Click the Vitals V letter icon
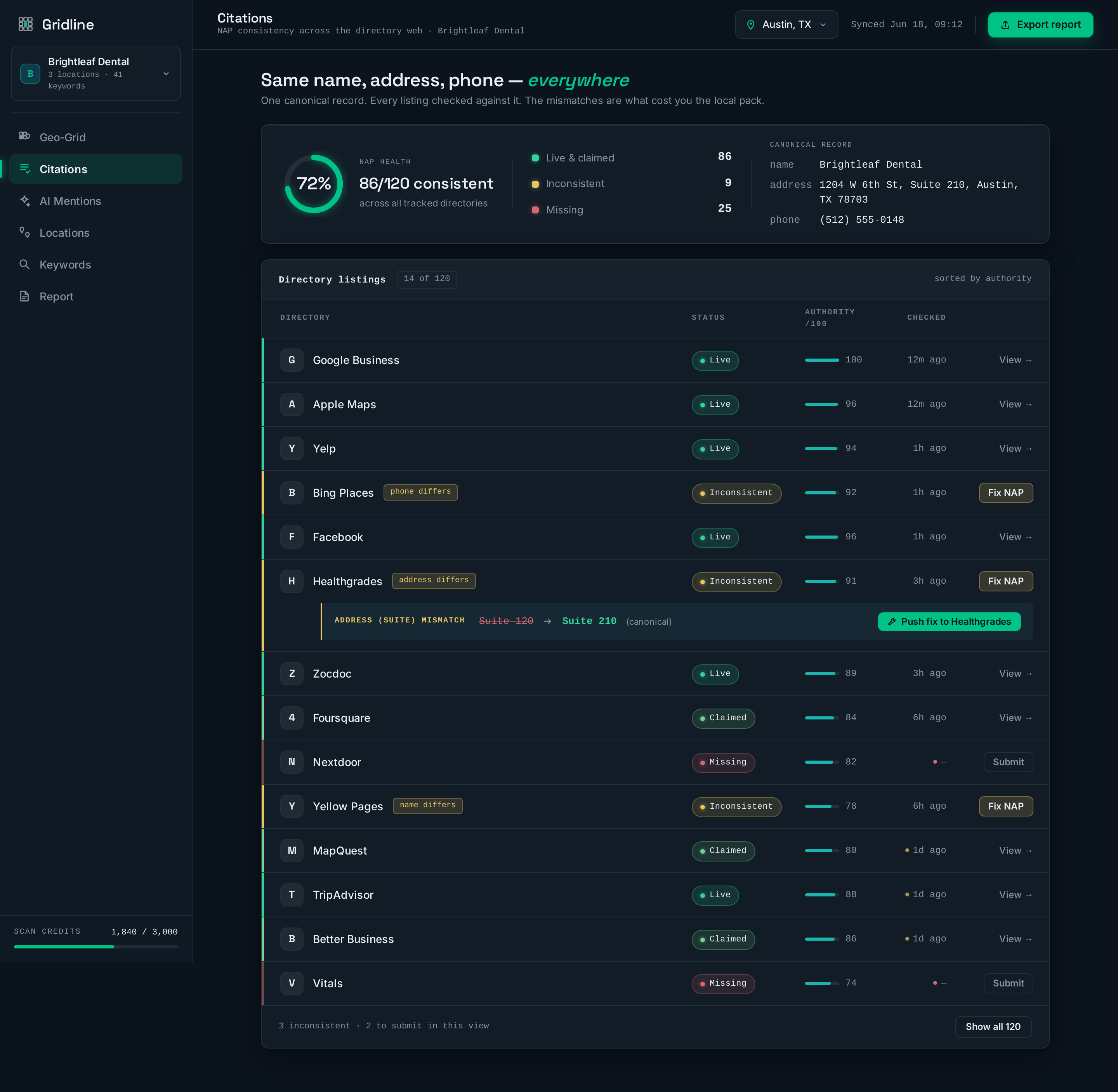Image resolution: width=1118 pixels, height=1092 pixels. [292, 983]
